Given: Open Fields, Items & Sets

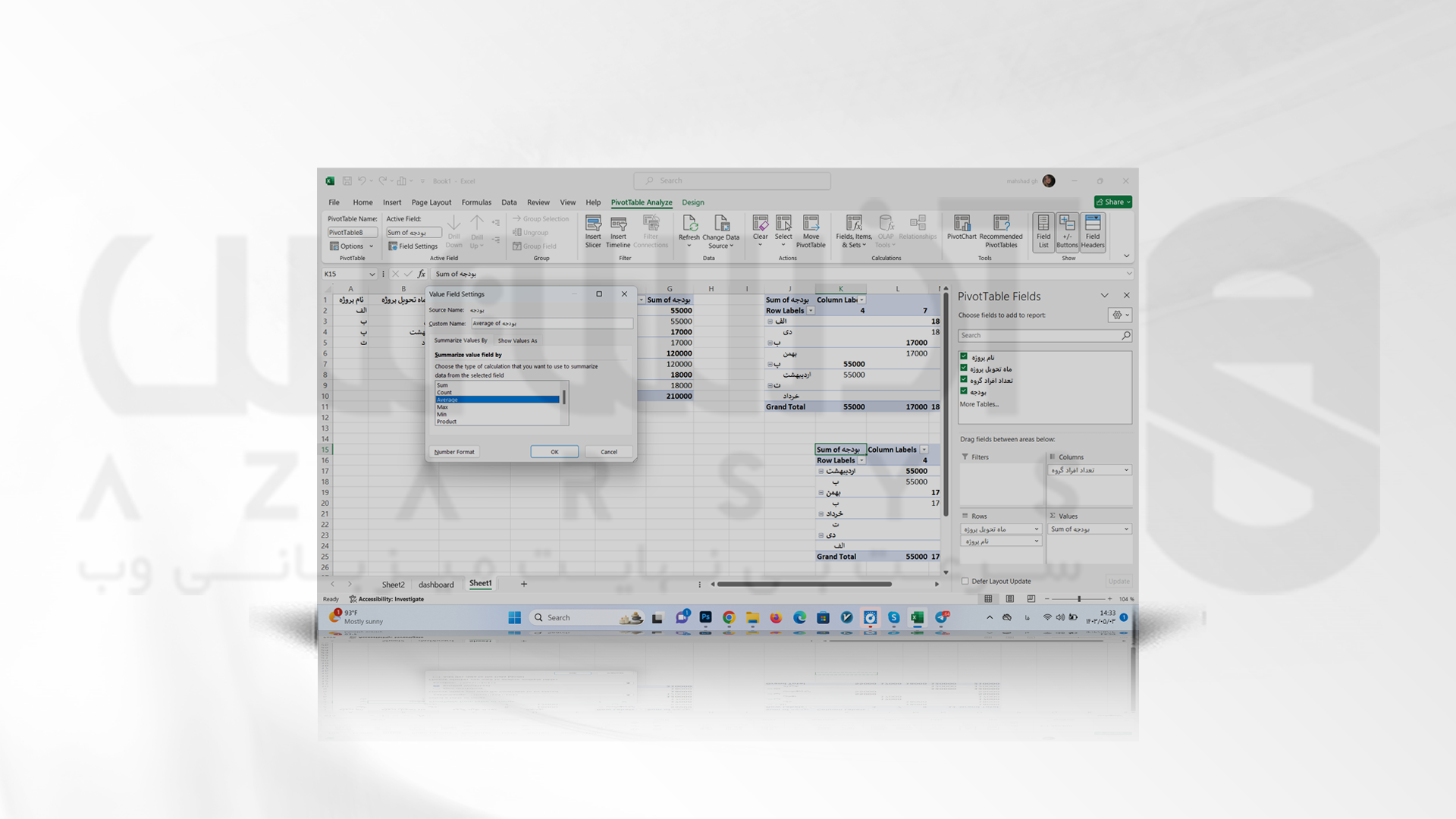Looking at the screenshot, I should 854,231.
